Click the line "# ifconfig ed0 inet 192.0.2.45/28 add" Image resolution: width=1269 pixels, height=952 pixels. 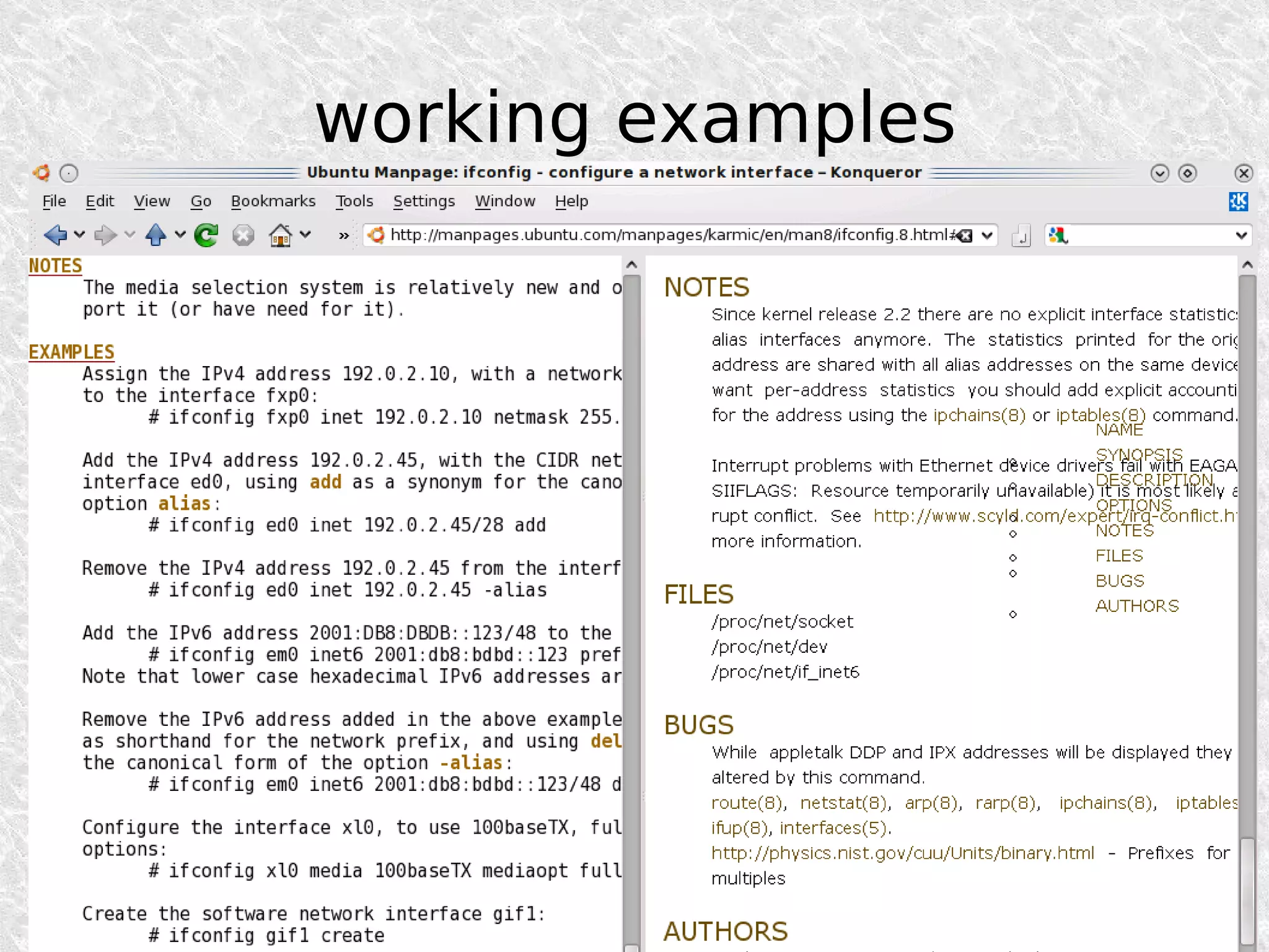click(347, 525)
